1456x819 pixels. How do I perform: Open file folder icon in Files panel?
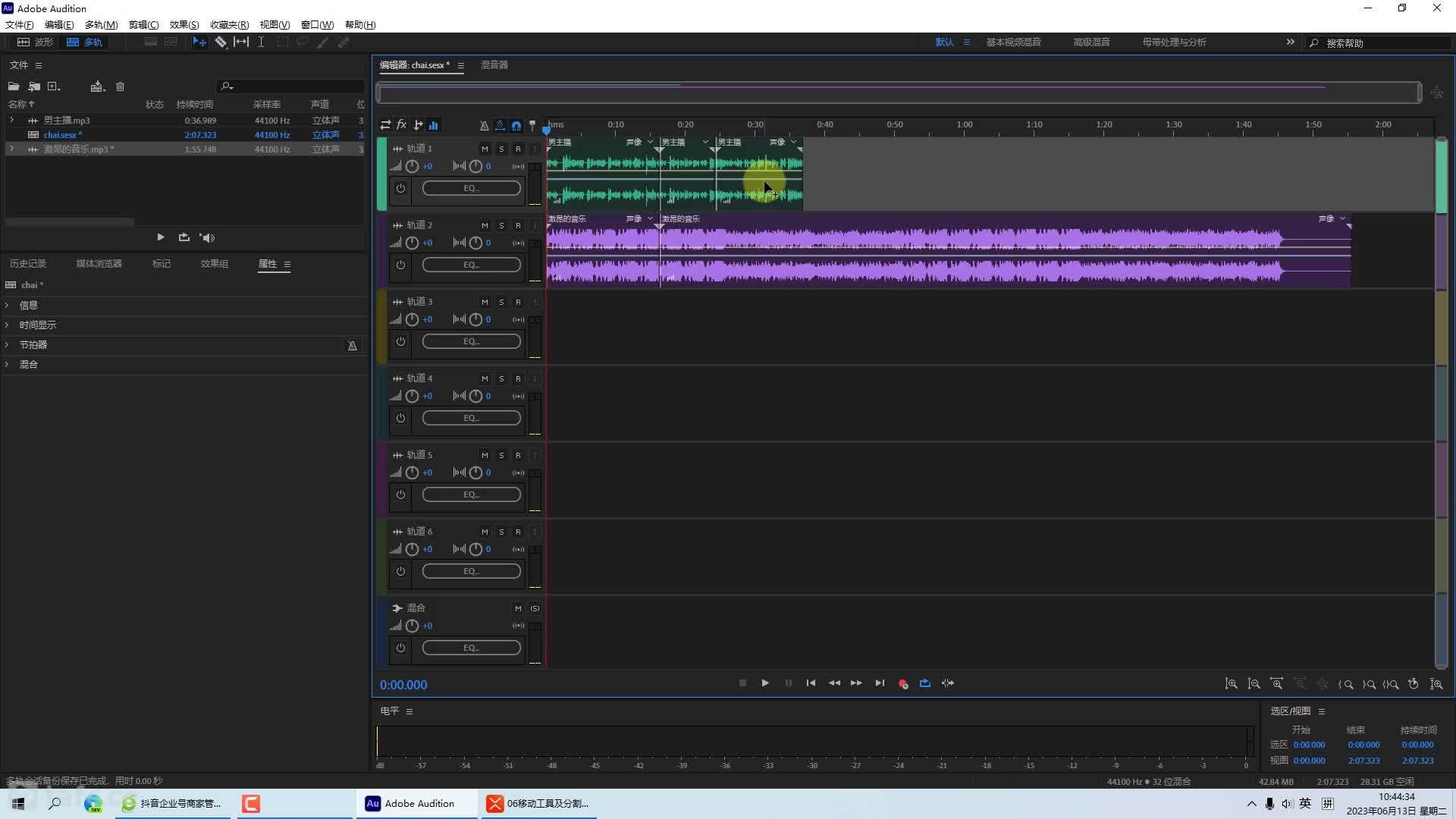point(14,86)
